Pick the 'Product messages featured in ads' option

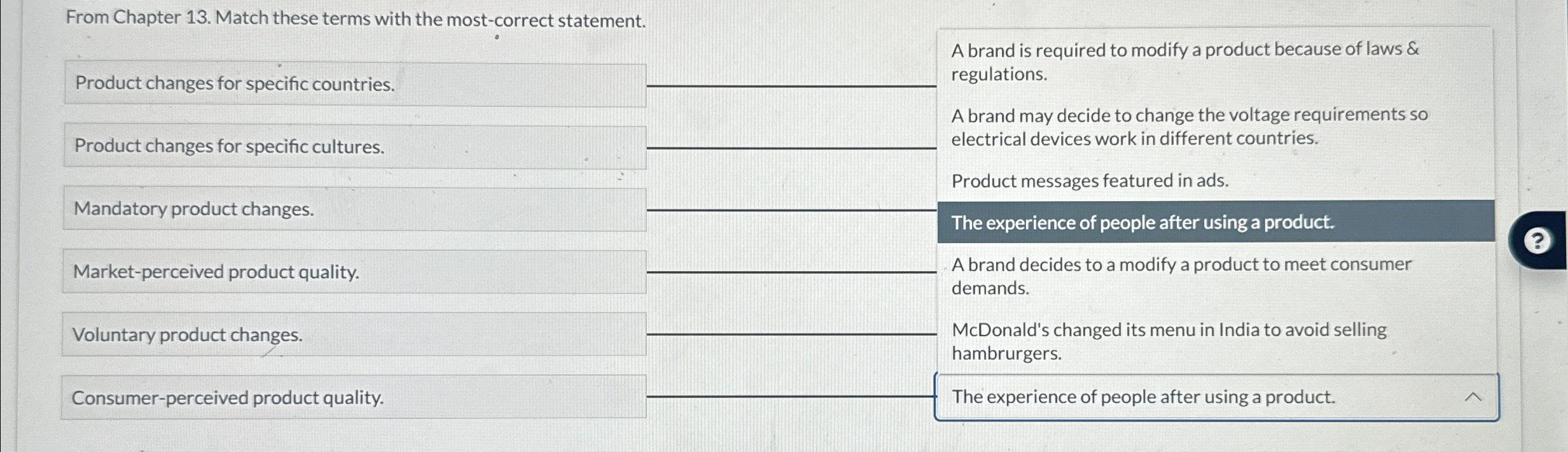[1090, 181]
